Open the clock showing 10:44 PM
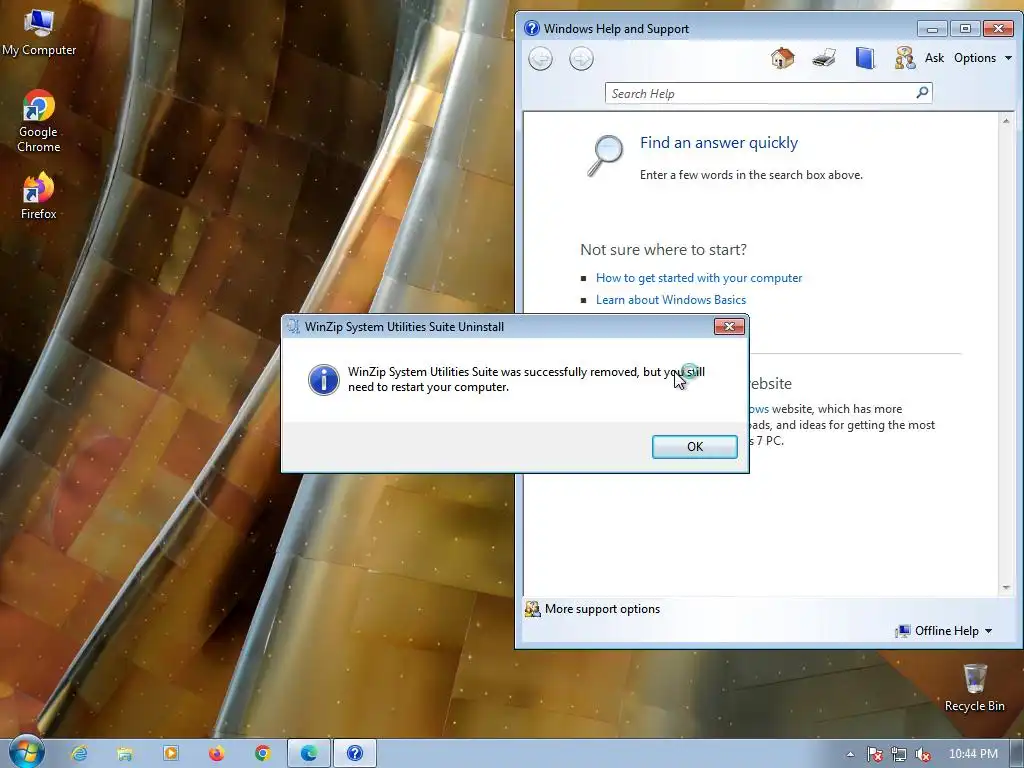The image size is (1024, 768). 973,754
